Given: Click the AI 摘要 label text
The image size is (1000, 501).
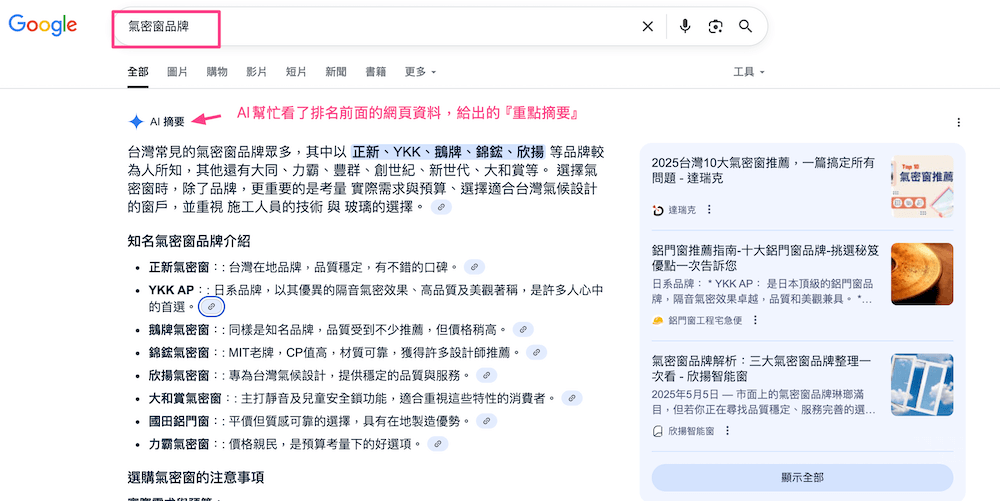Looking at the screenshot, I should pyautogui.click(x=167, y=122).
